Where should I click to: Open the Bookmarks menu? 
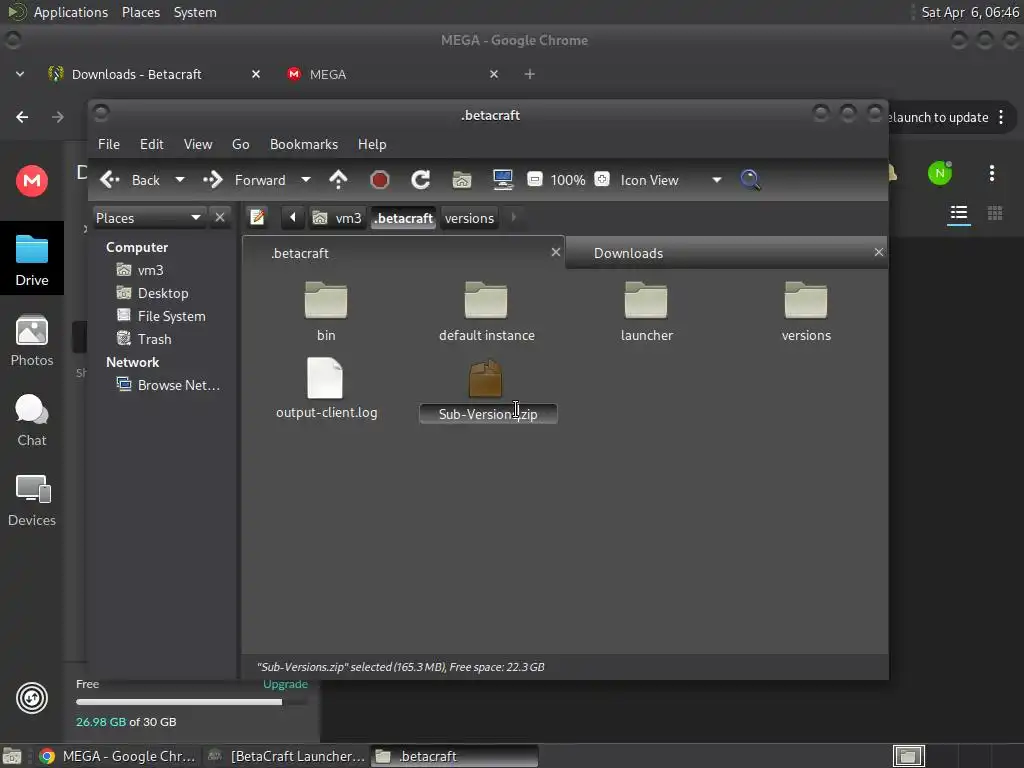[x=304, y=144]
